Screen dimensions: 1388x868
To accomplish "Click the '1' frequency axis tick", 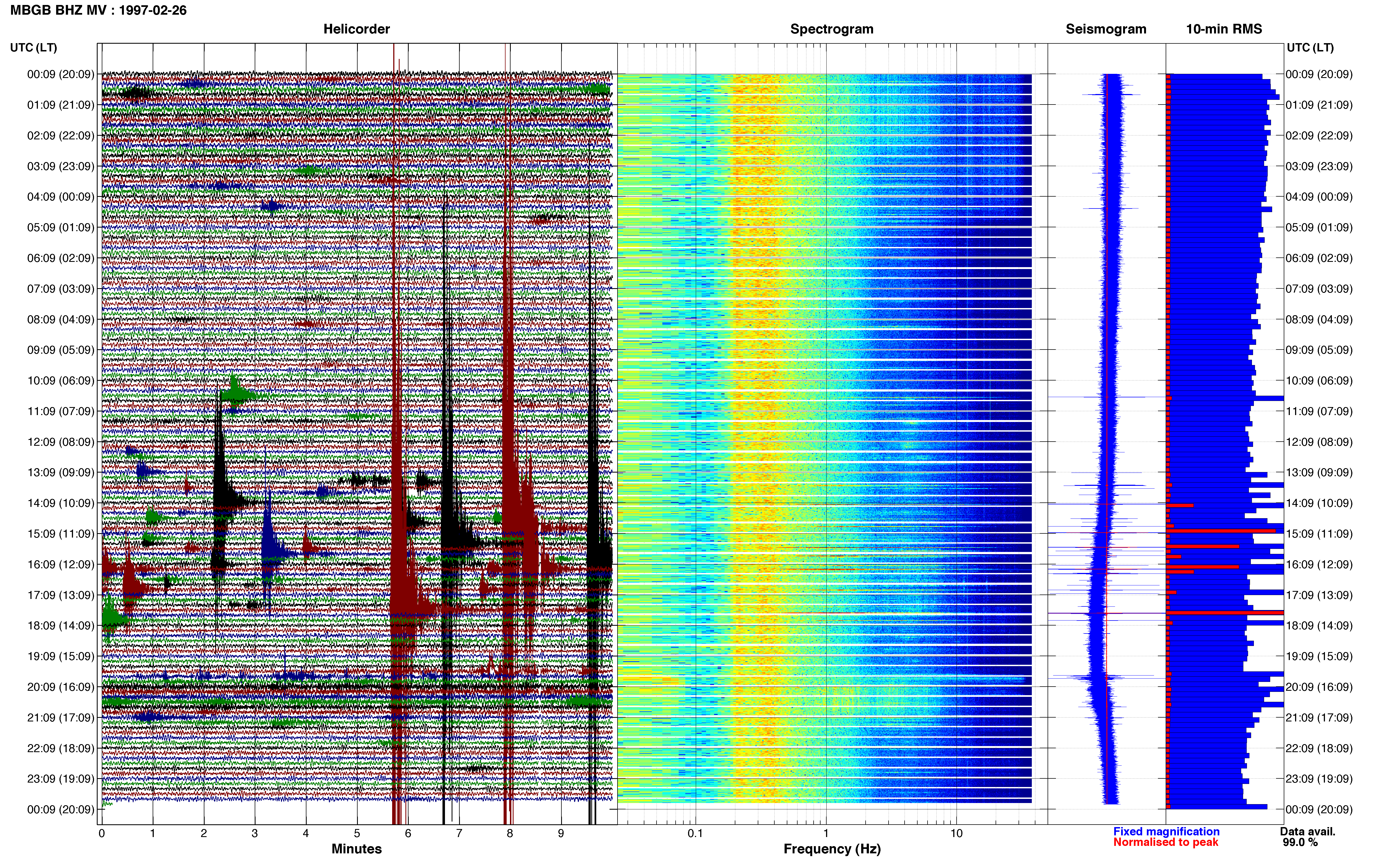I will (826, 833).
